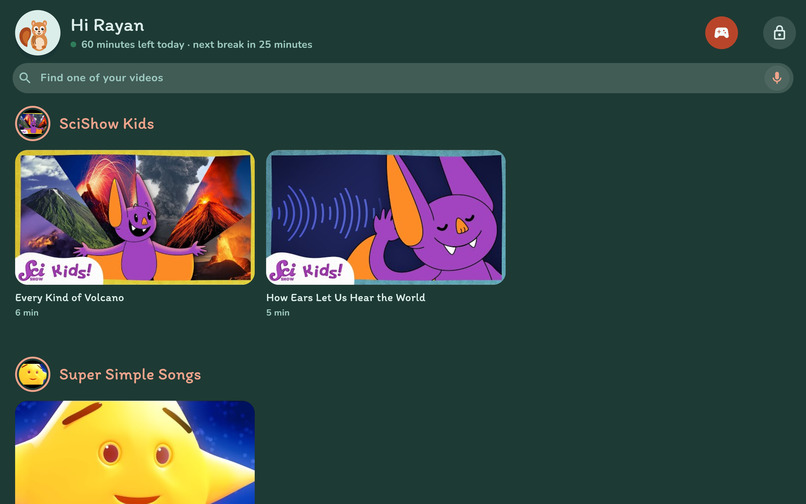Open Rayan's squirrel profile avatar
This screenshot has width=806, height=504.
38,33
